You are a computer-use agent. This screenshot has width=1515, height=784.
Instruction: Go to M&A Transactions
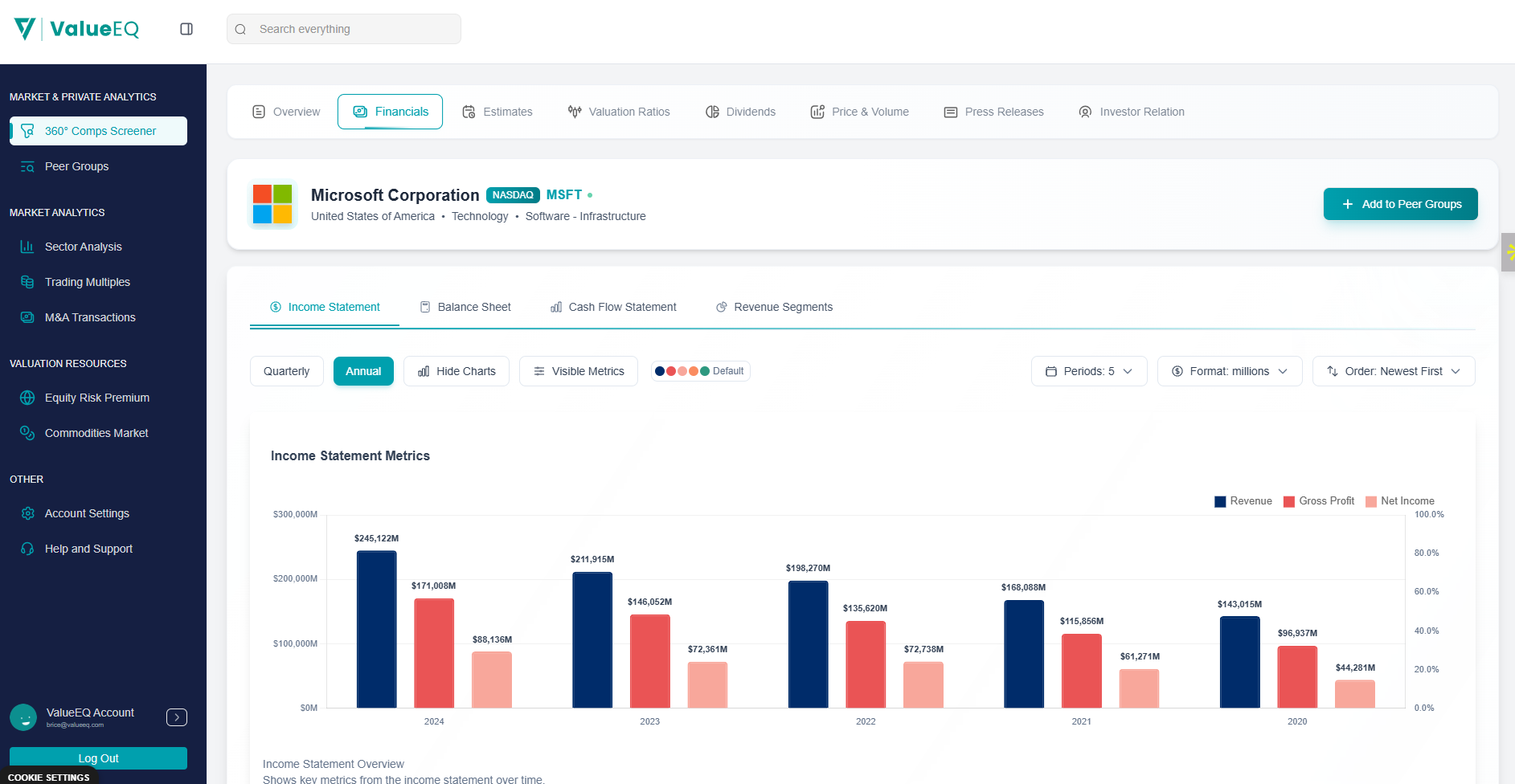click(90, 317)
